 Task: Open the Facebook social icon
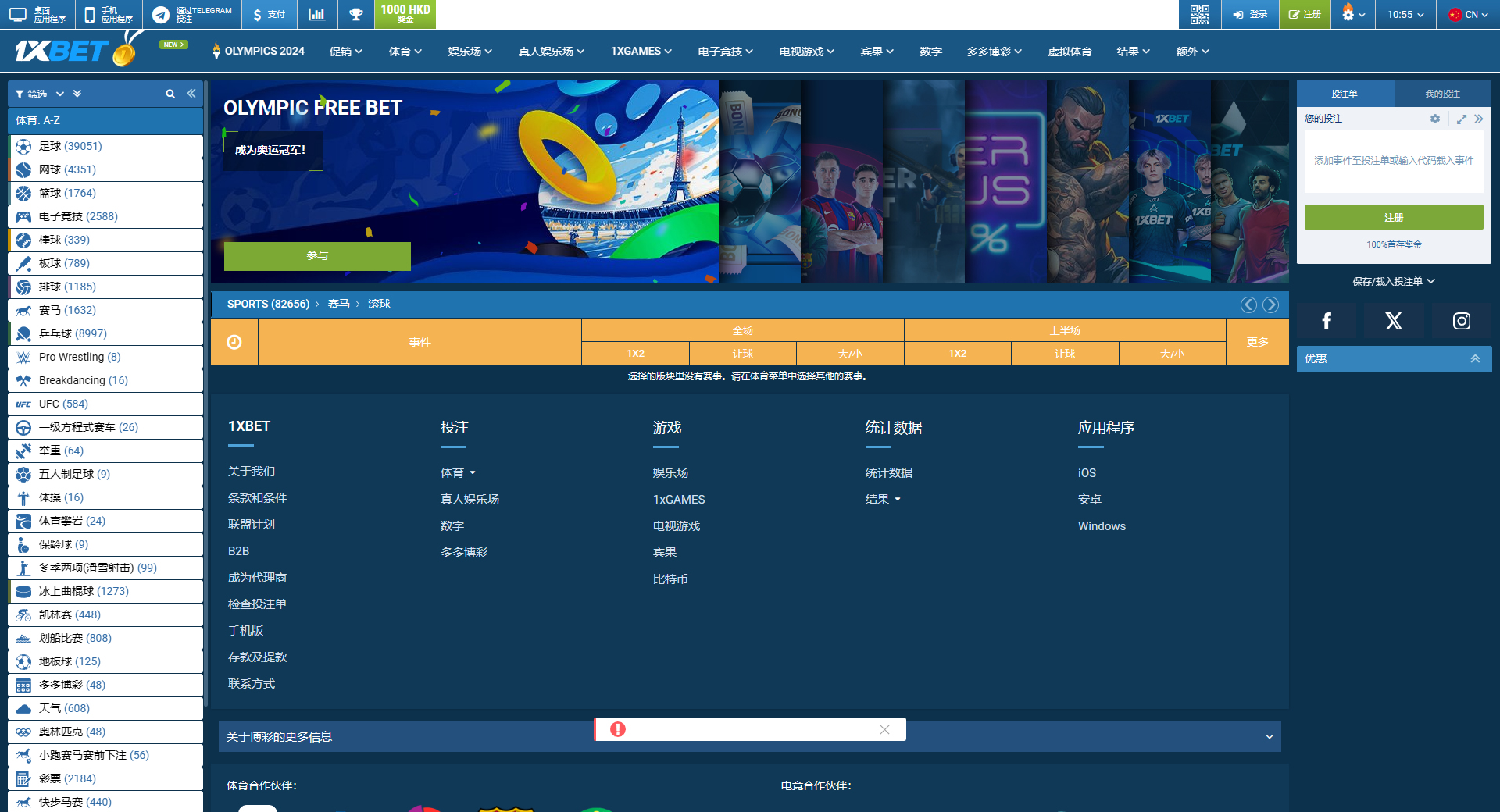pos(1327,321)
